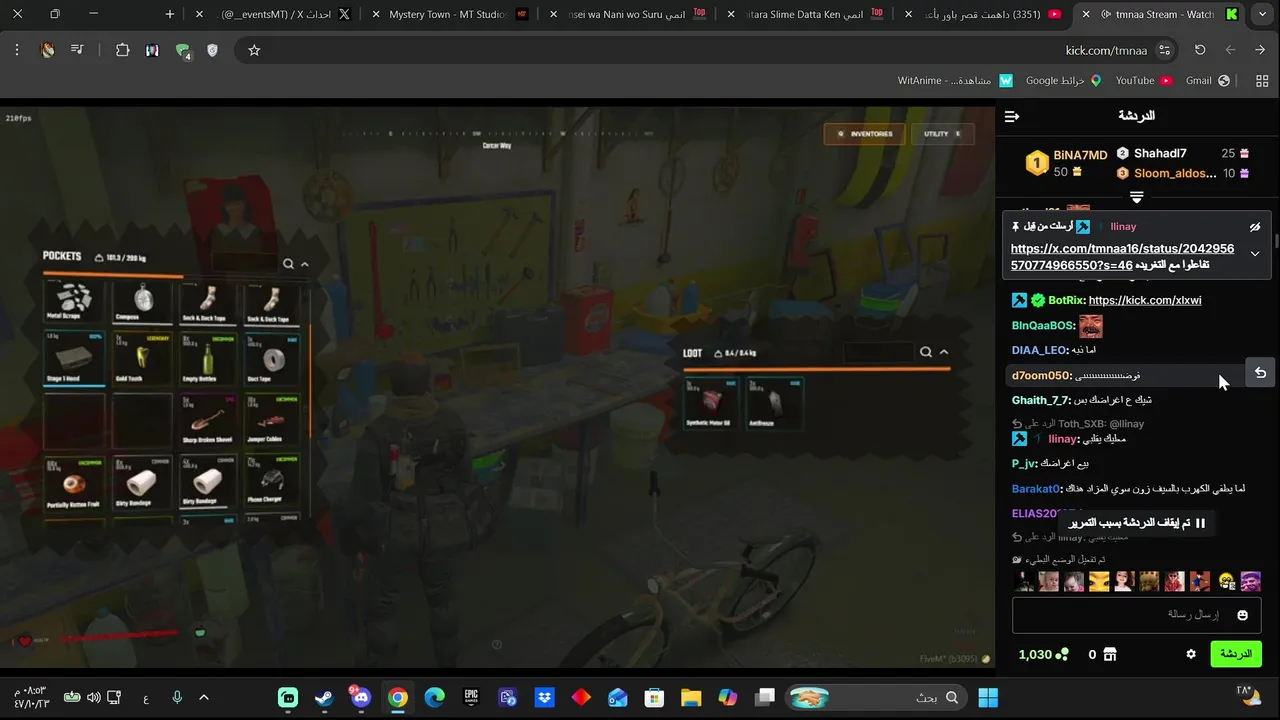Click the username Sloom_aldos in the leaderboard
Image resolution: width=1280 pixels, height=720 pixels.
click(x=1175, y=173)
